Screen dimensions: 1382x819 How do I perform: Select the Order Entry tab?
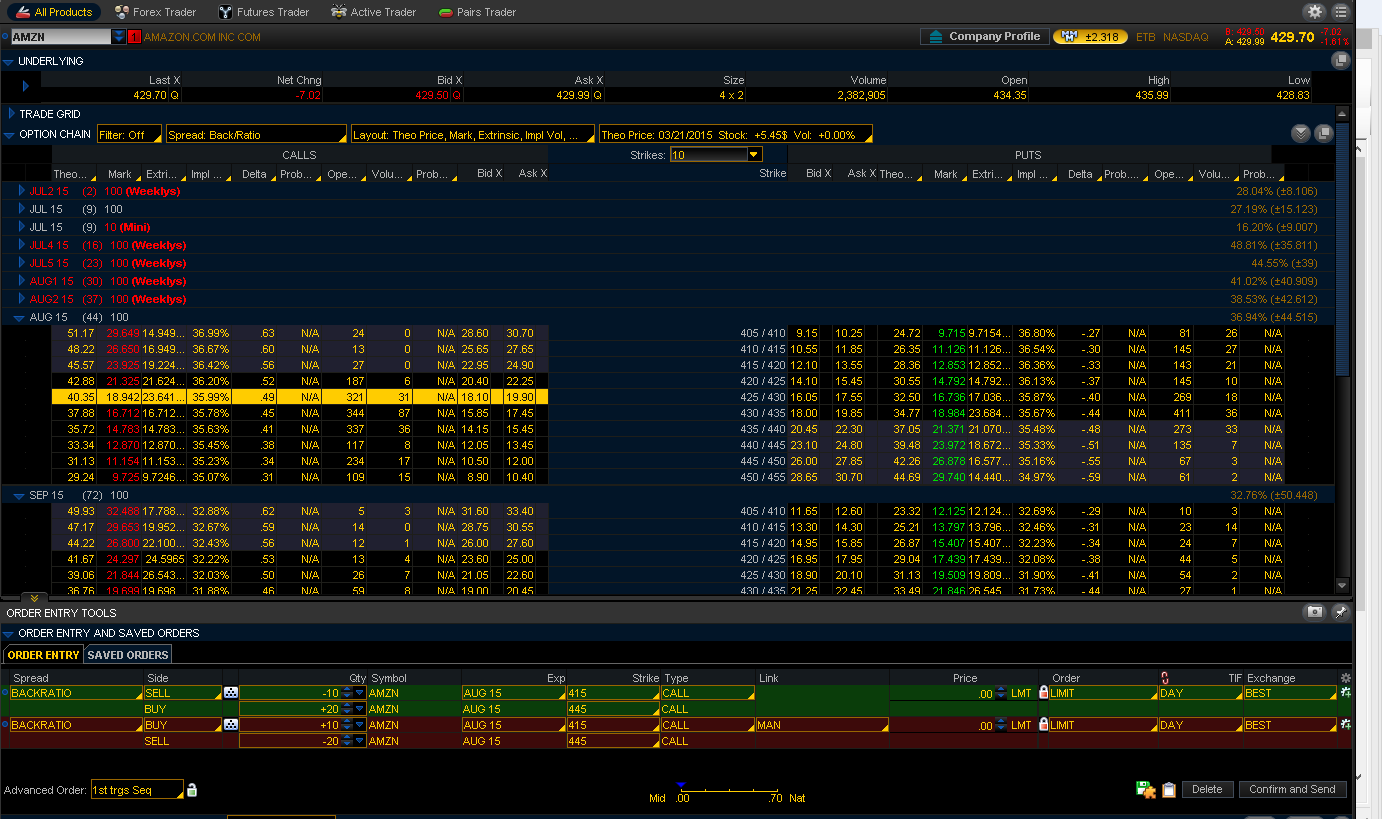(43, 655)
